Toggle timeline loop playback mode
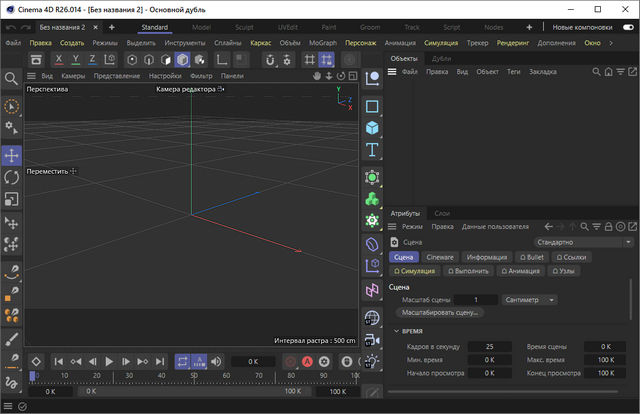The height and width of the screenshot is (414, 640). point(184,361)
